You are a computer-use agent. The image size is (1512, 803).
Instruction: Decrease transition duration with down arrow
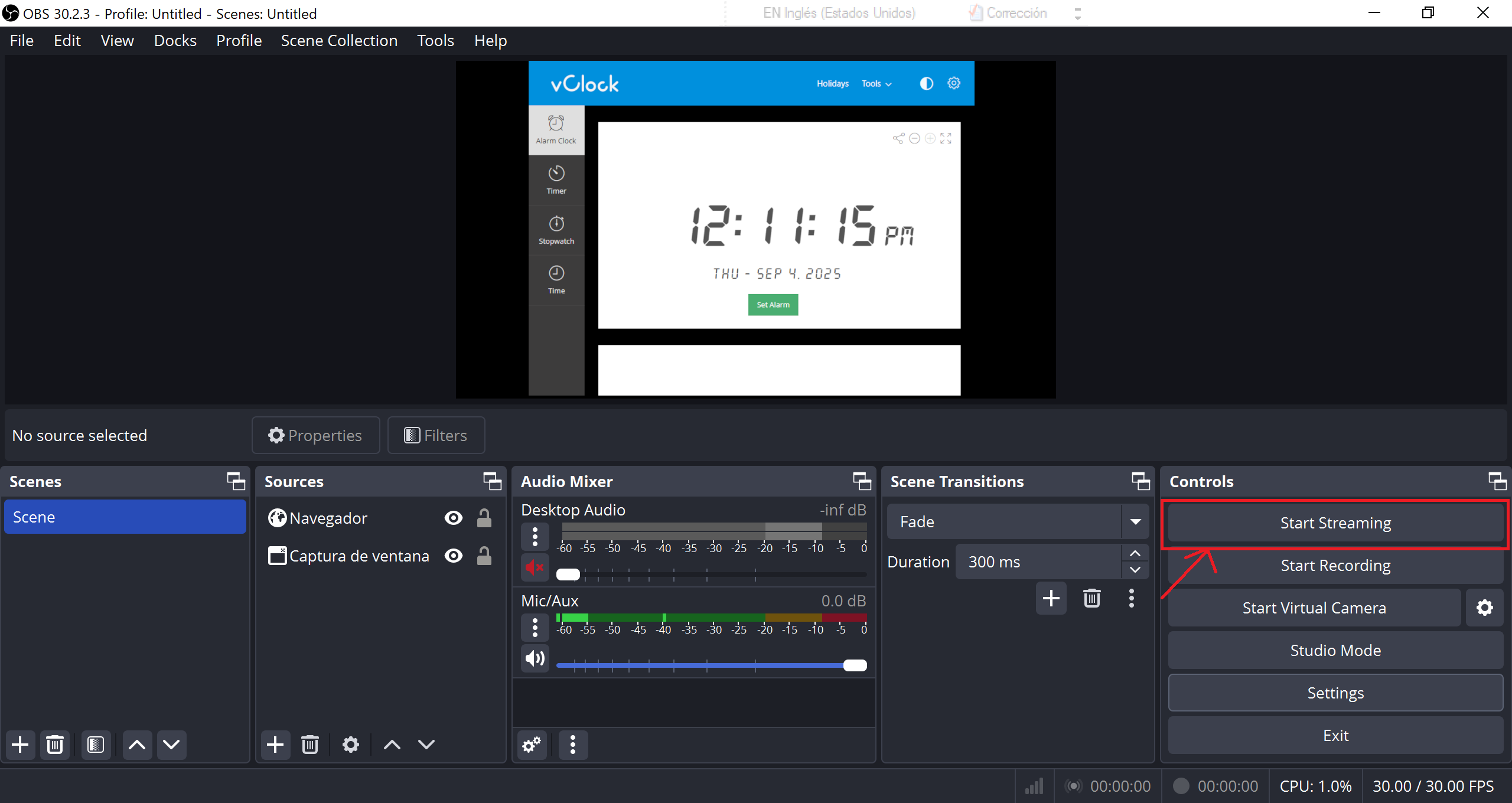click(x=1135, y=570)
